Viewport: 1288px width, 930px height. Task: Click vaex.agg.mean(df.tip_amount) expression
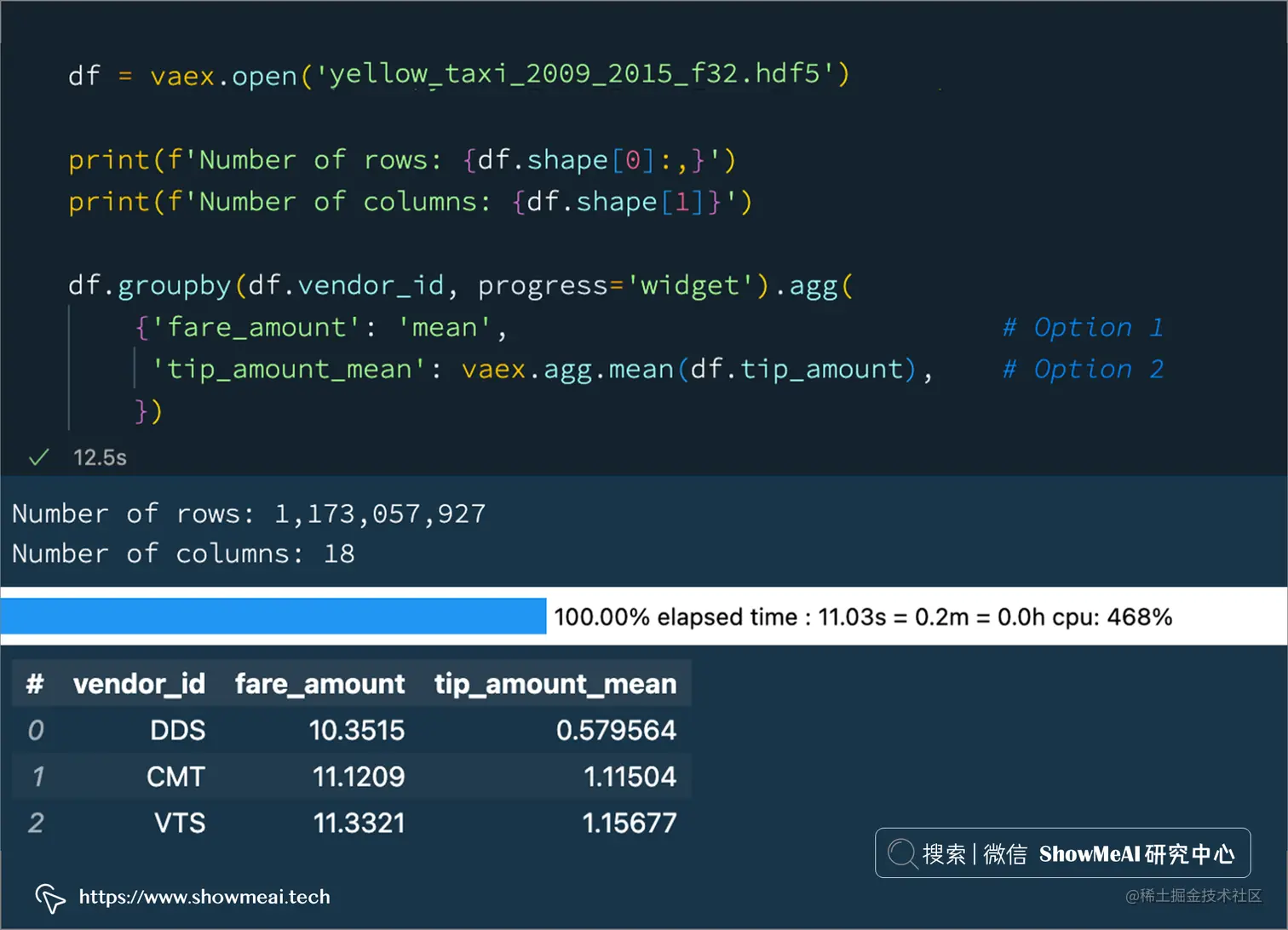(689, 369)
